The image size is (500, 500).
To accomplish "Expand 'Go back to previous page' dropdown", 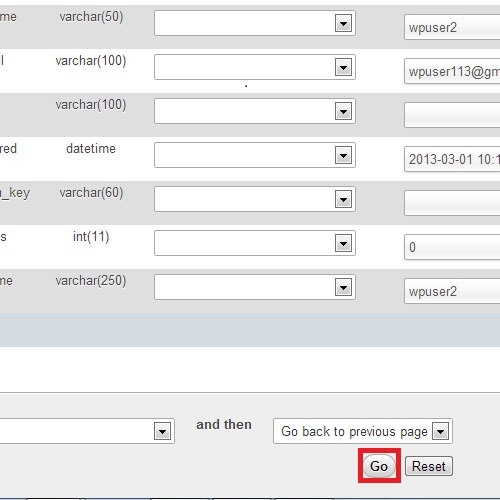I will click(363, 431).
